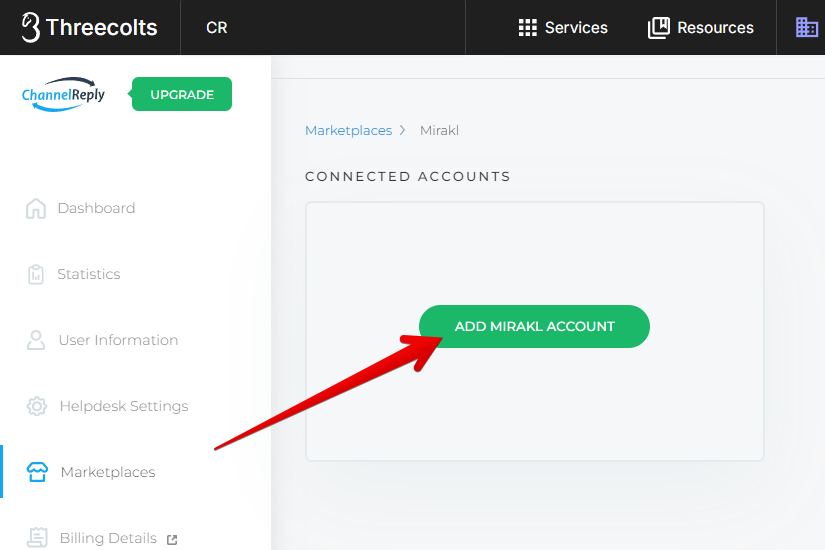The image size is (825, 550).
Task: Click the Helpdesk Settings gear icon
Action: coord(37,406)
